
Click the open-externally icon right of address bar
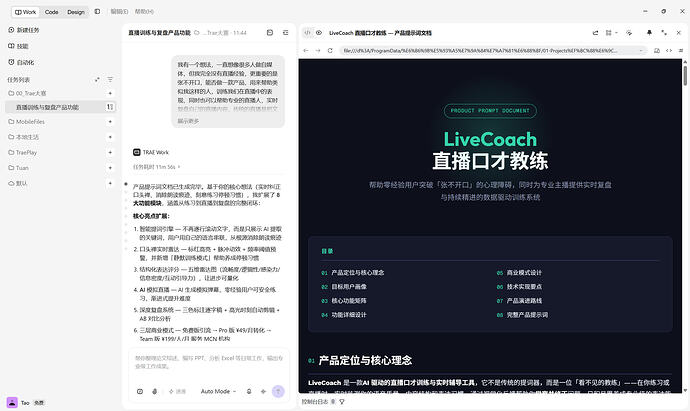coord(657,51)
